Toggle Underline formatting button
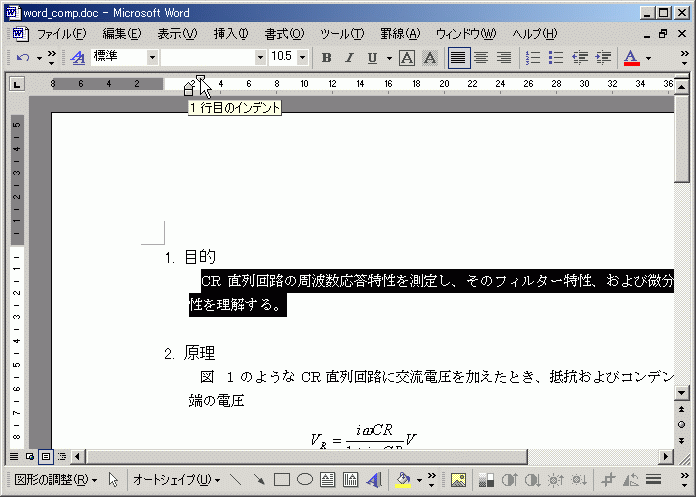 coord(372,58)
